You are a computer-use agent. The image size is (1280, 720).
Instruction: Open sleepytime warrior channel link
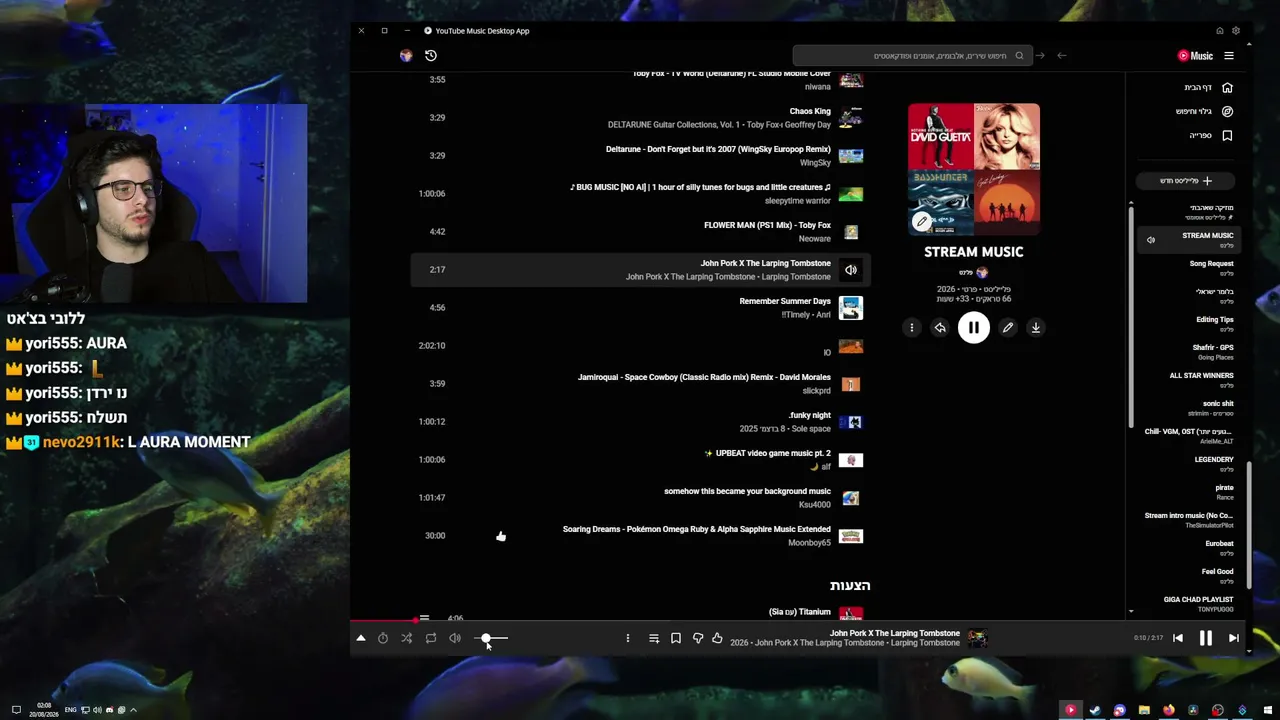(798, 201)
